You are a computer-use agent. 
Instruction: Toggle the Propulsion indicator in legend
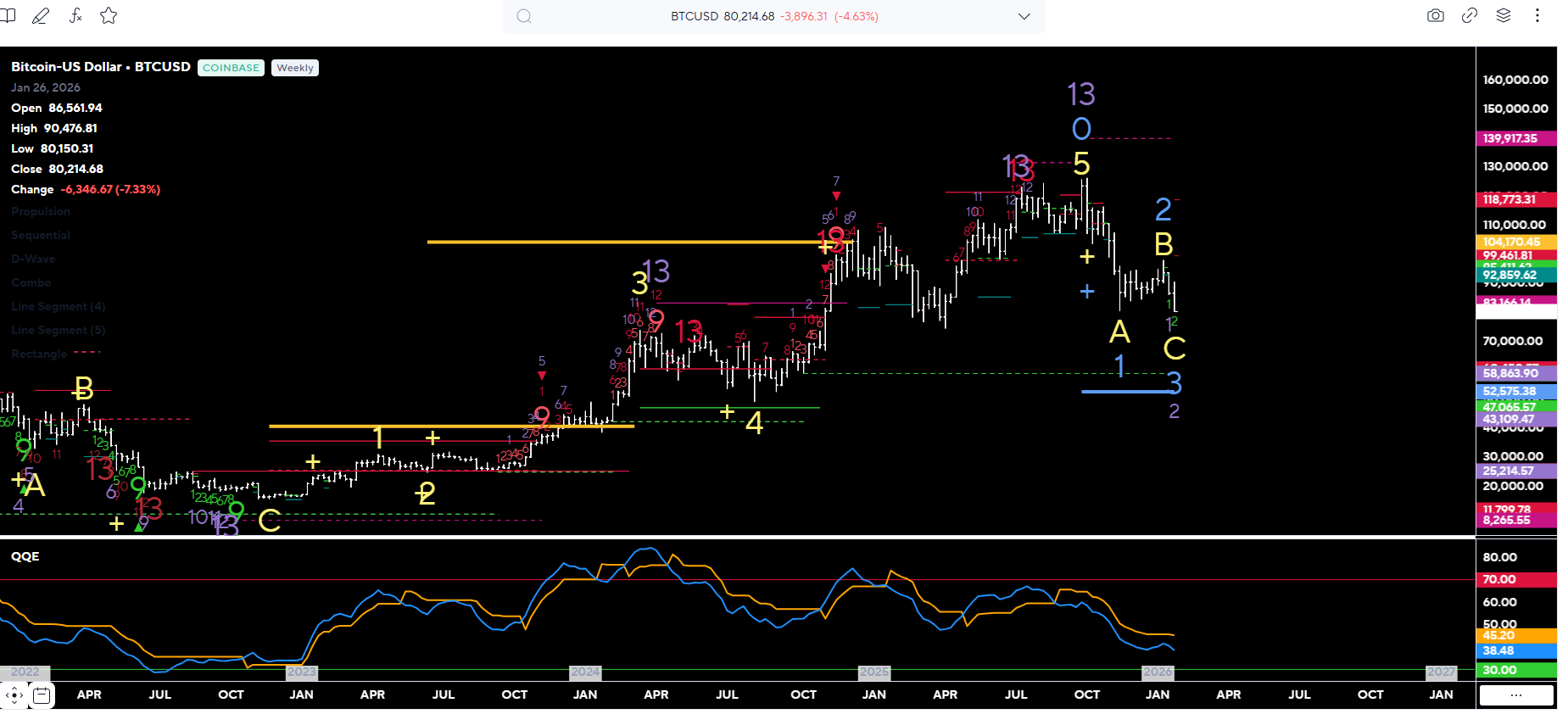(41, 212)
